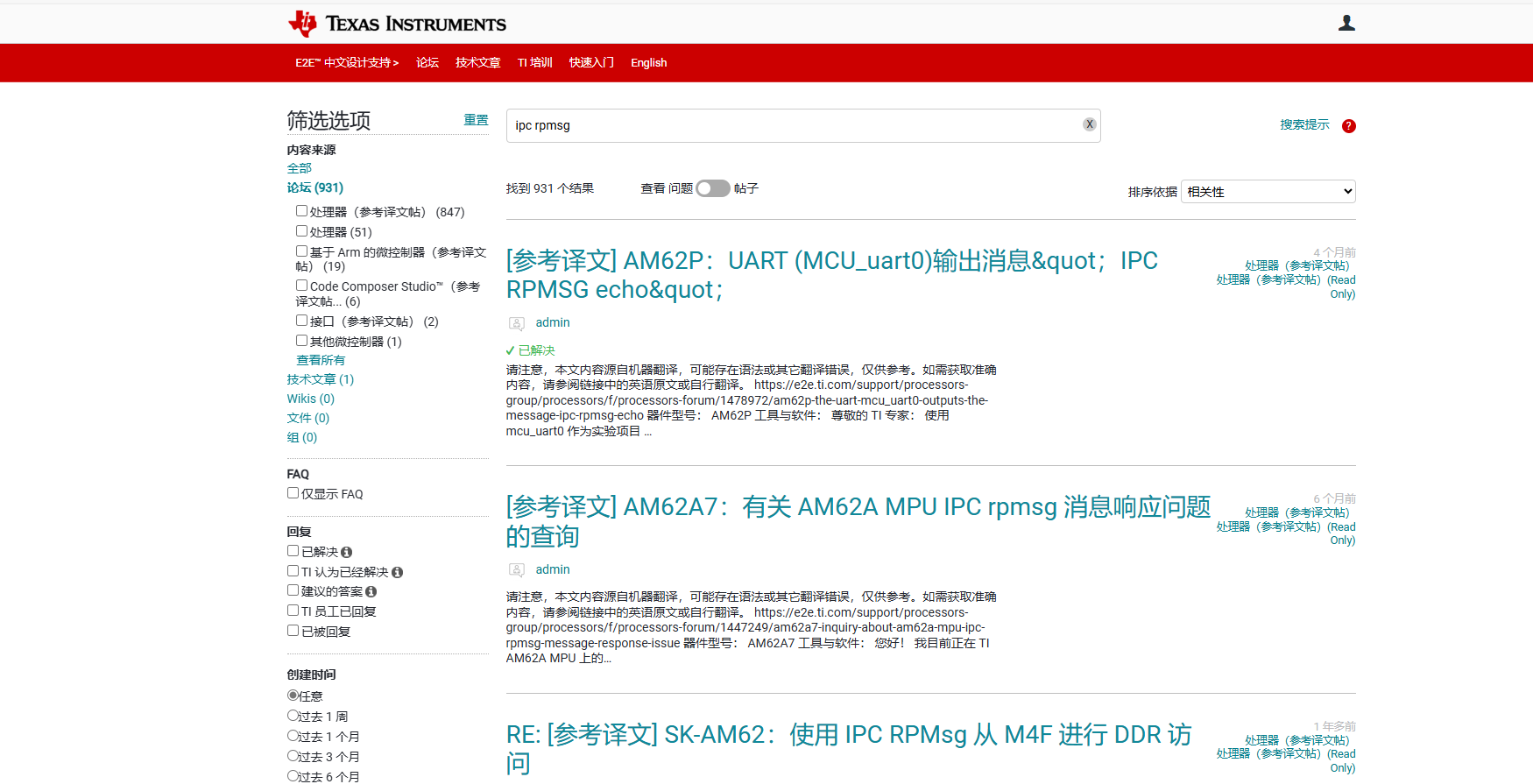The width and height of the screenshot is (1533, 784).
Task: Toggle the 查看 问题/帖子 switch
Action: (713, 188)
